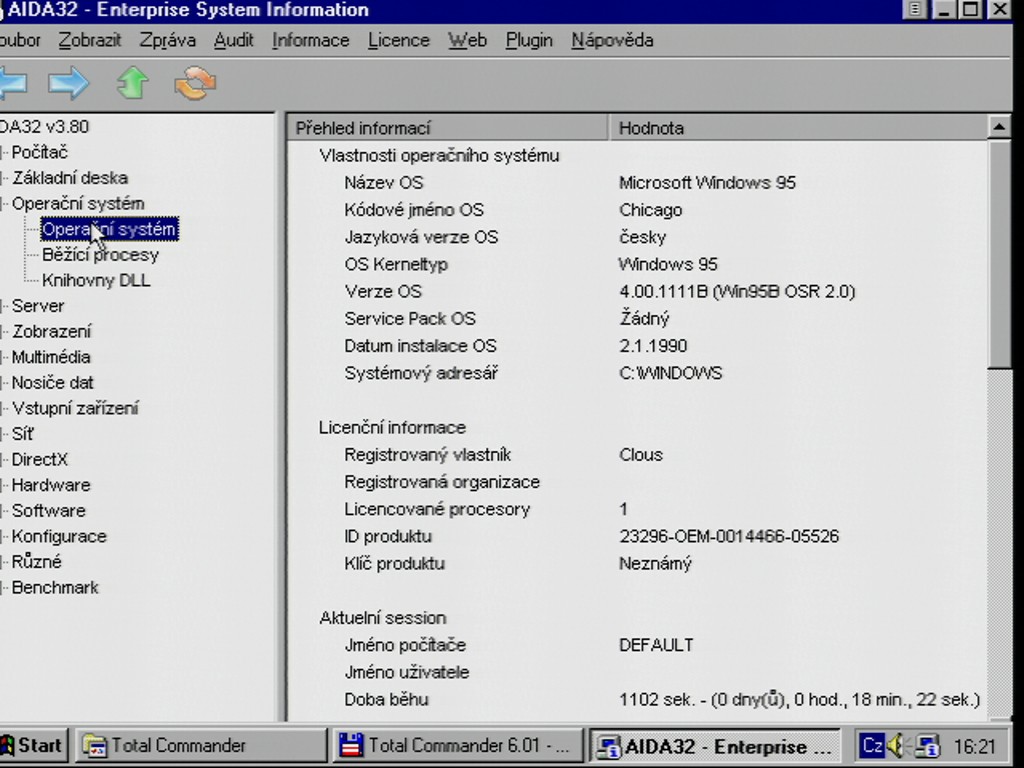Click the speaker volume tray icon
This screenshot has width=1024, height=768.
pyautogui.click(x=898, y=745)
